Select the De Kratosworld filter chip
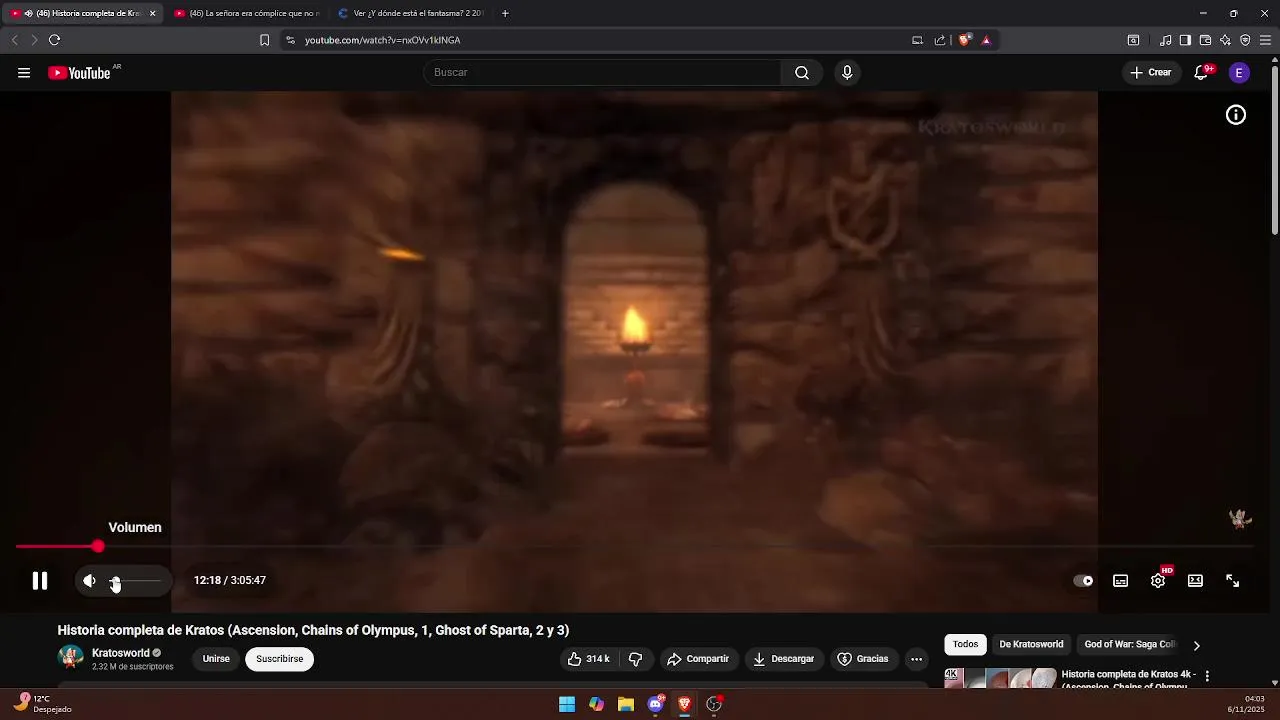 pyautogui.click(x=1031, y=644)
